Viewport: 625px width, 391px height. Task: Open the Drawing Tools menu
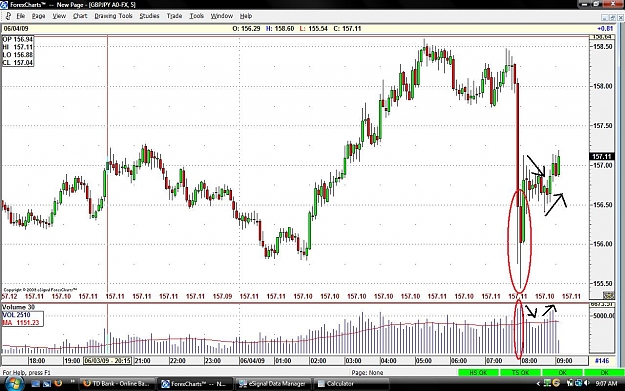pos(113,16)
